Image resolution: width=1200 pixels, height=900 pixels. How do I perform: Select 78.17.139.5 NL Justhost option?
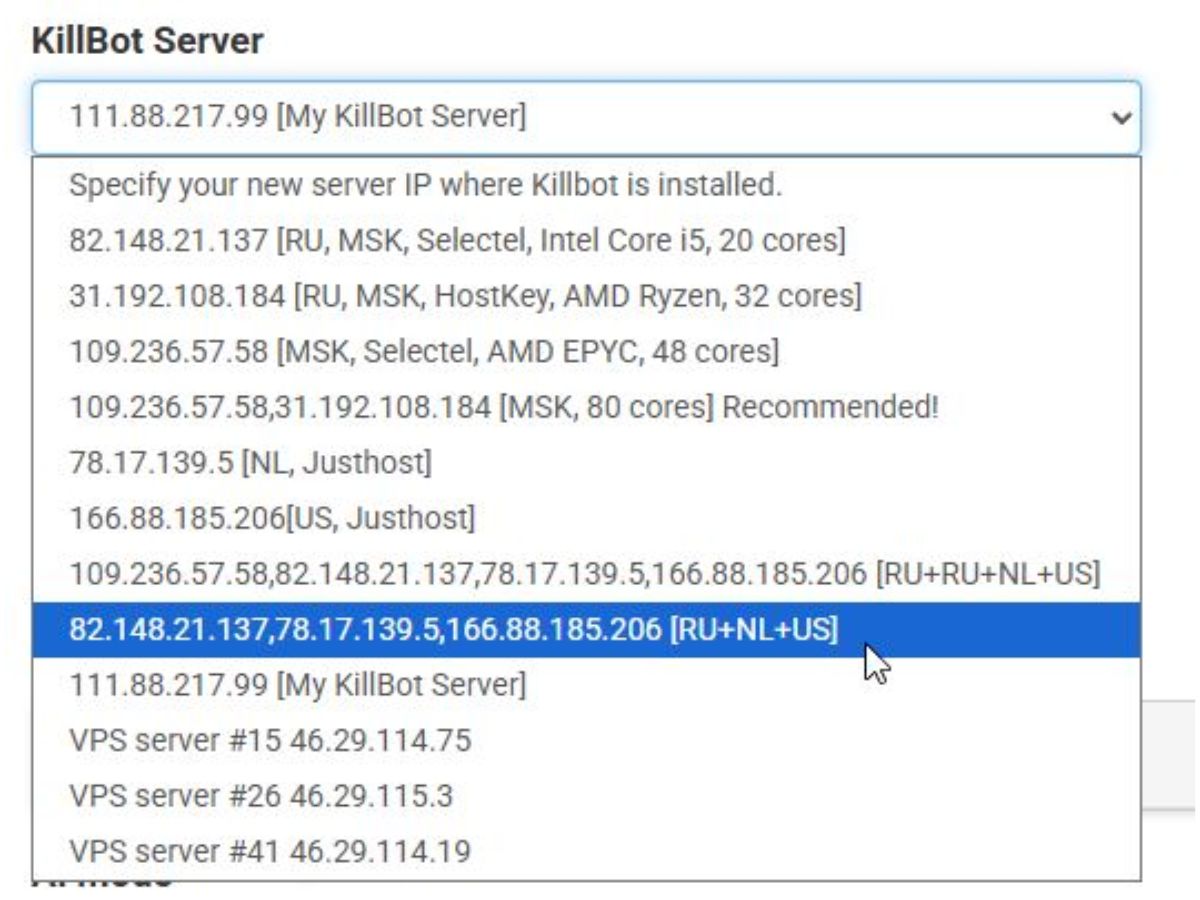pyautogui.click(x=586, y=462)
